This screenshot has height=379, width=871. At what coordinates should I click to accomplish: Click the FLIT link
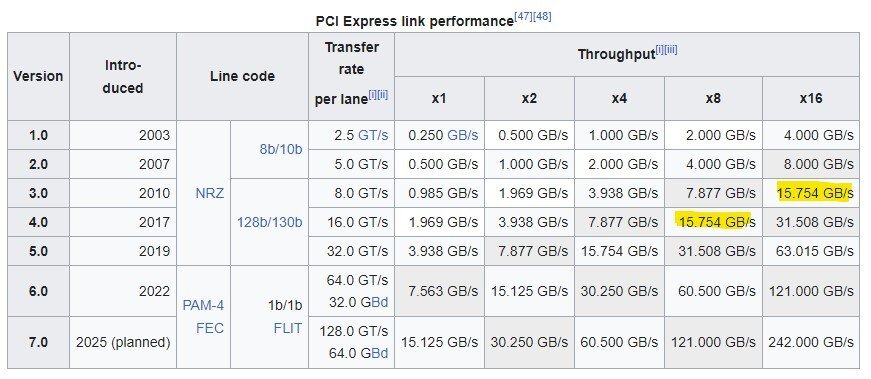coord(288,328)
